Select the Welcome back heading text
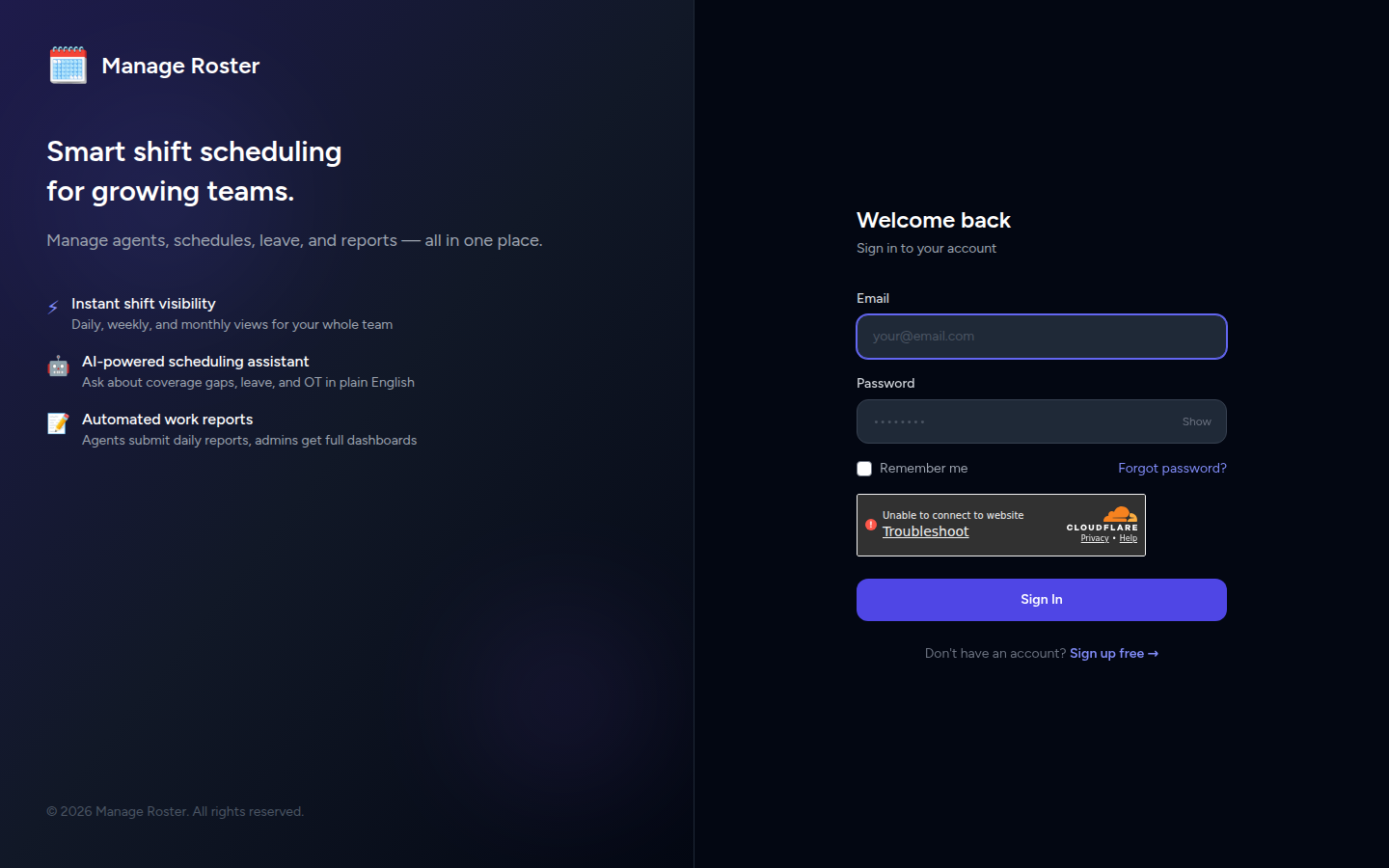Image resolution: width=1389 pixels, height=868 pixels. point(933,220)
